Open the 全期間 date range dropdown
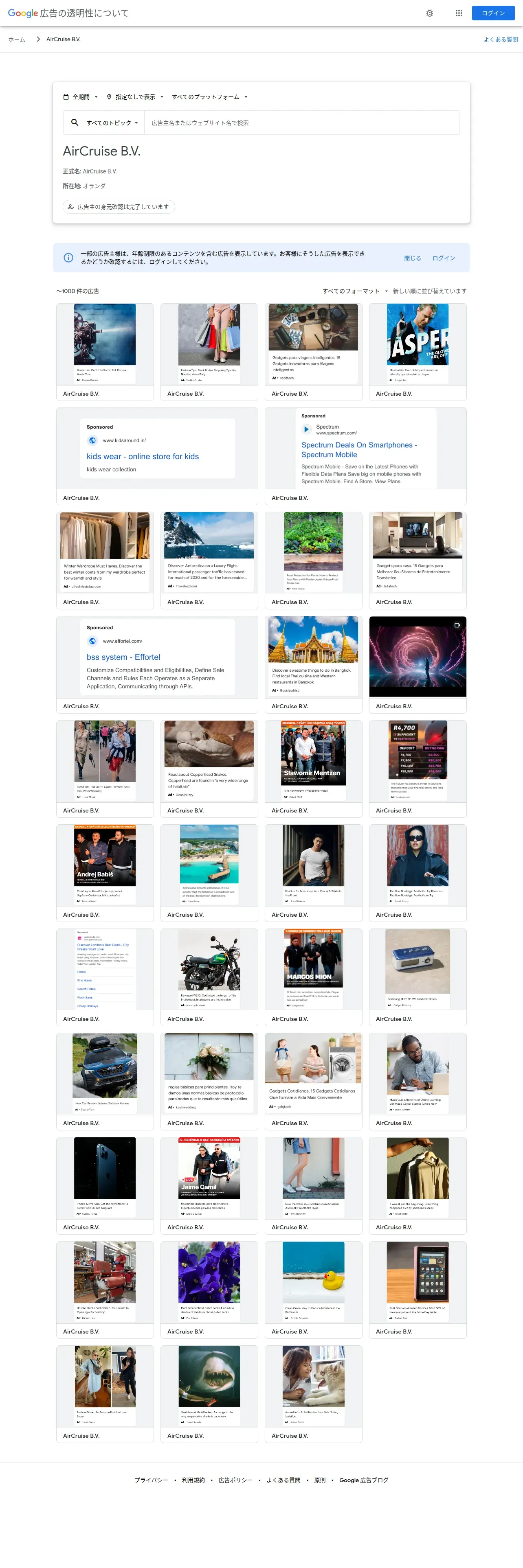This screenshot has width=523, height=1568. [x=81, y=97]
